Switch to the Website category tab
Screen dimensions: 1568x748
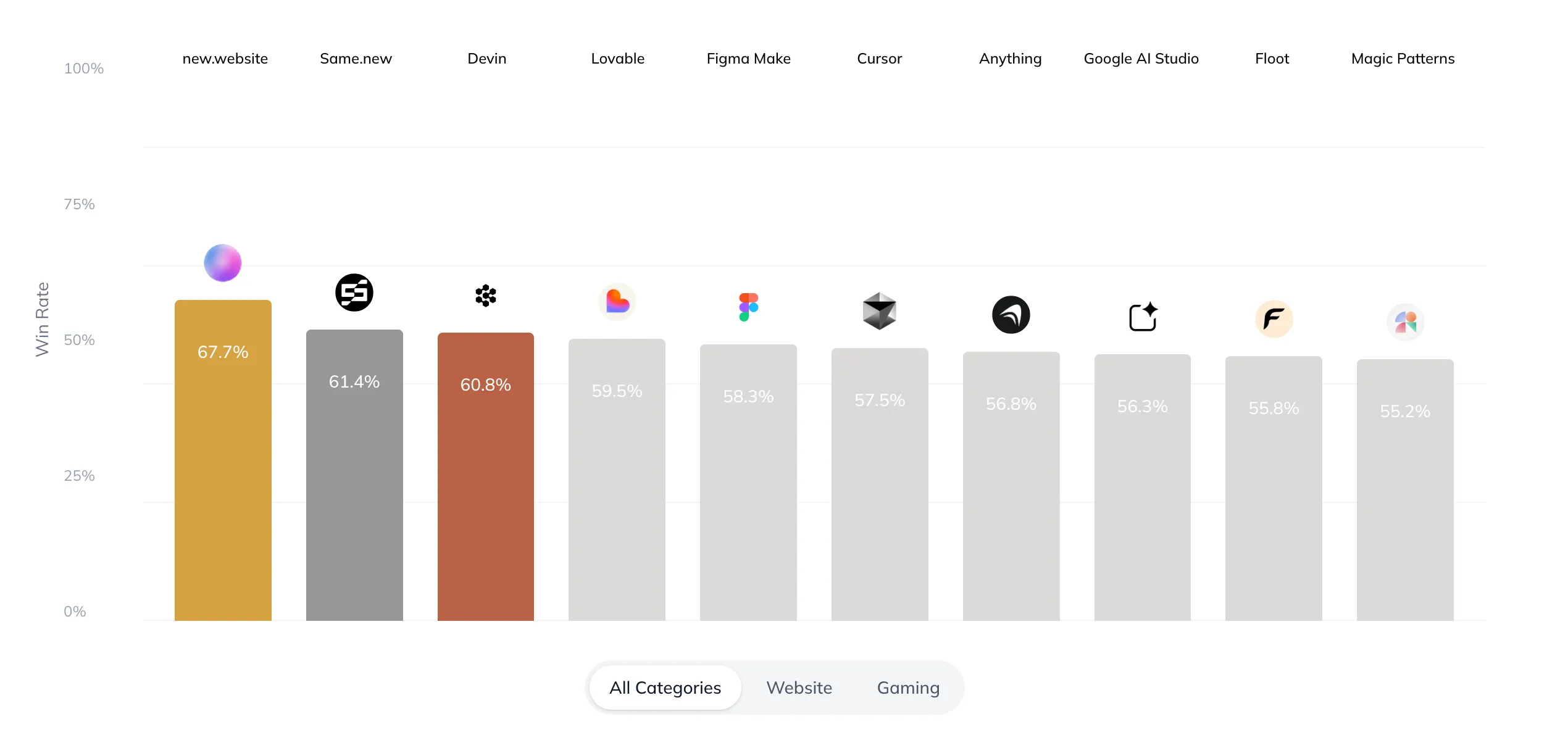click(799, 688)
